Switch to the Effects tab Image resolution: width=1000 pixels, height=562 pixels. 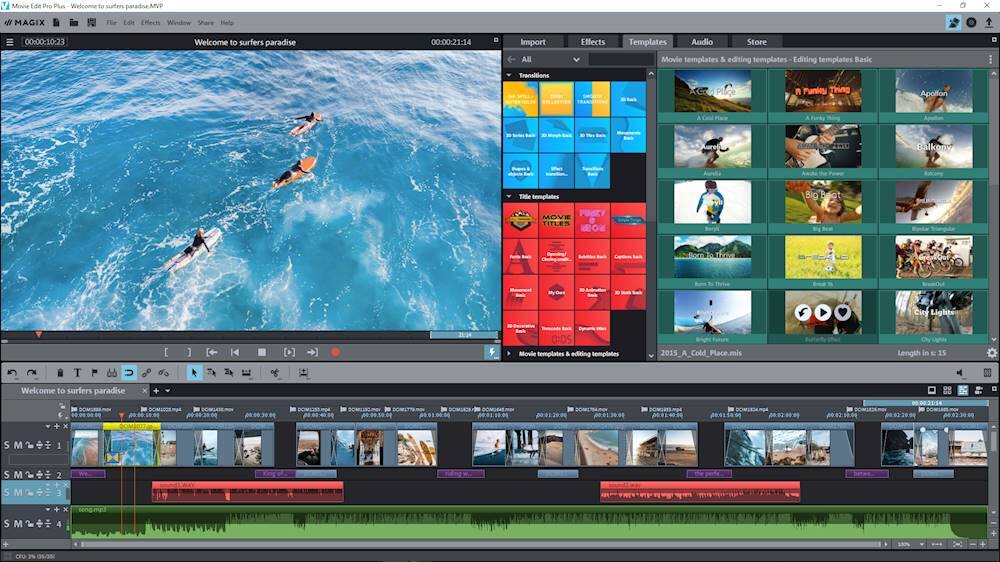coord(593,42)
